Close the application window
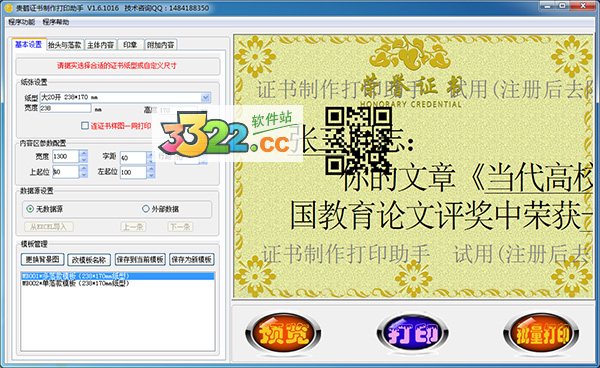 [583, 6]
